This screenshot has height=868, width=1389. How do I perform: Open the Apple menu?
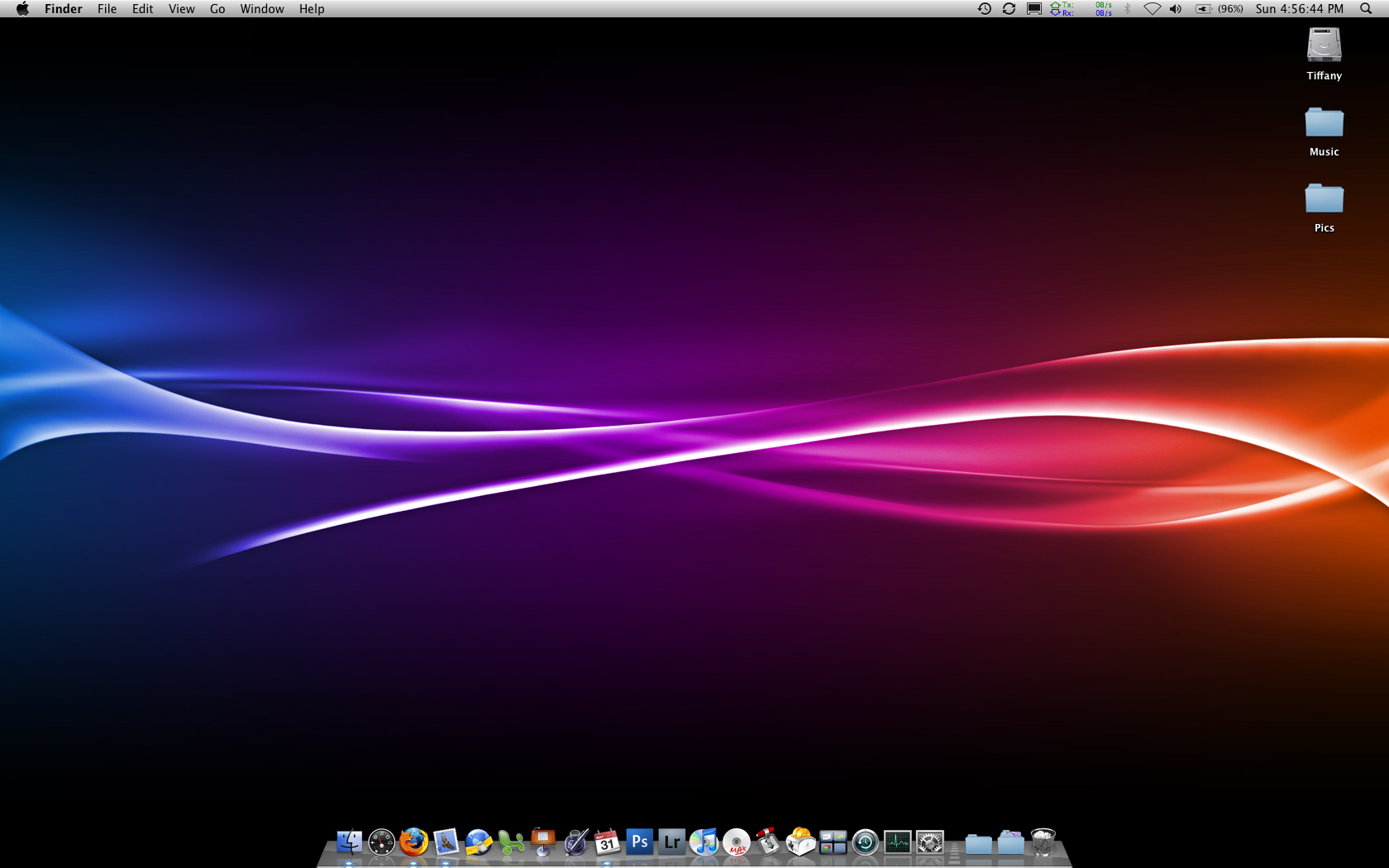tap(22, 9)
